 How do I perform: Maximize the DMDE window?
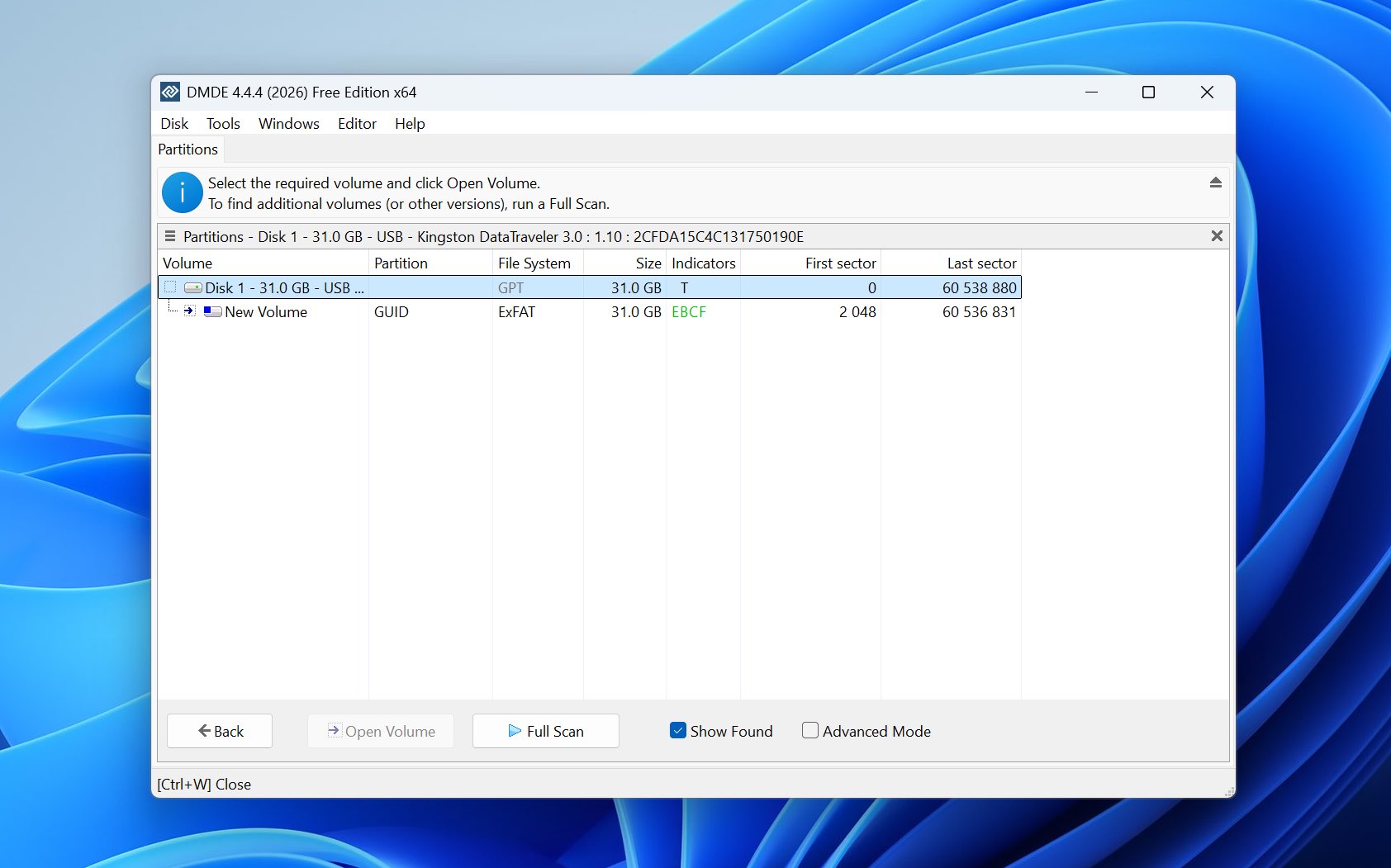tap(1148, 92)
